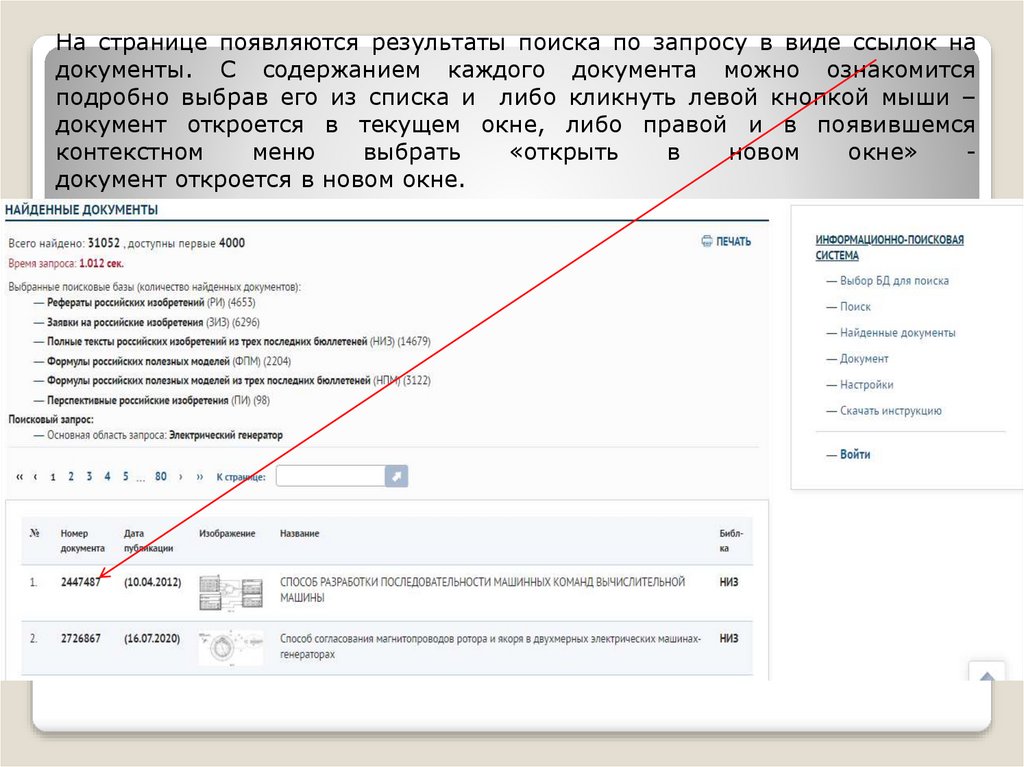The image size is (1024, 767).
Task: Click Заявки на российские изобретения entry
Action: pos(153,322)
